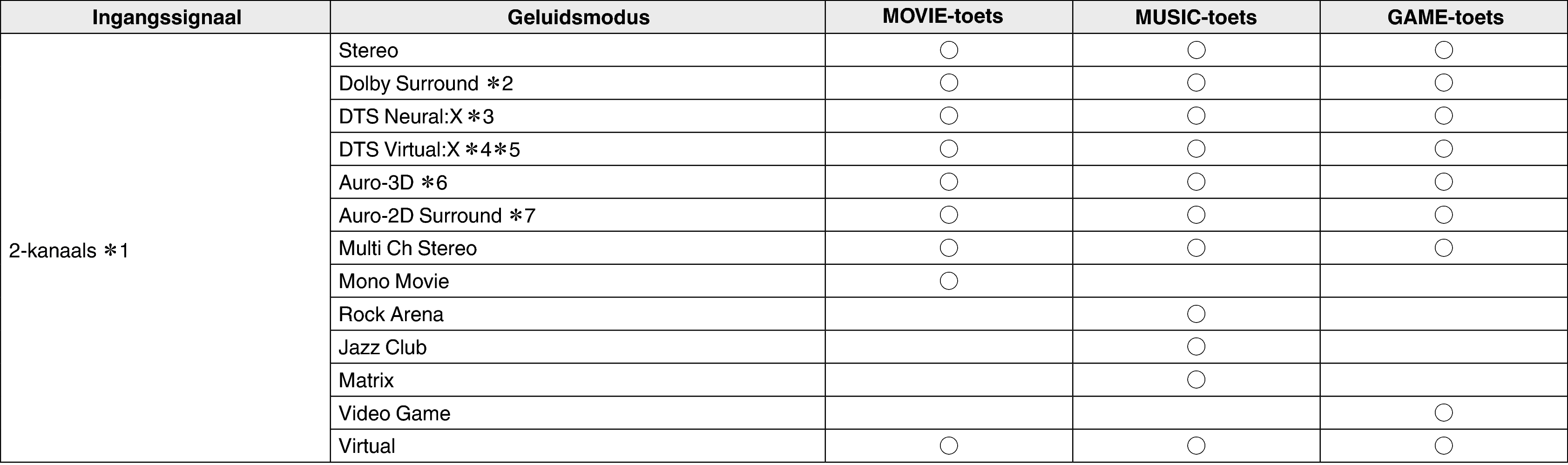Viewport: 1568px width, 465px height.
Task: Select DTS Virtual:X circle under GAME-toets
Action: (1443, 148)
